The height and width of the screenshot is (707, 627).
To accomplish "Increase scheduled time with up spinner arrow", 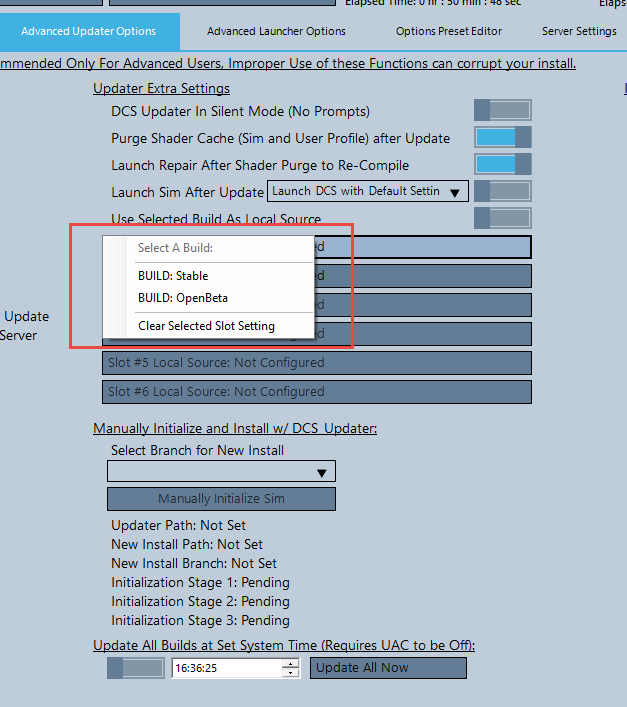I will (x=291, y=663).
